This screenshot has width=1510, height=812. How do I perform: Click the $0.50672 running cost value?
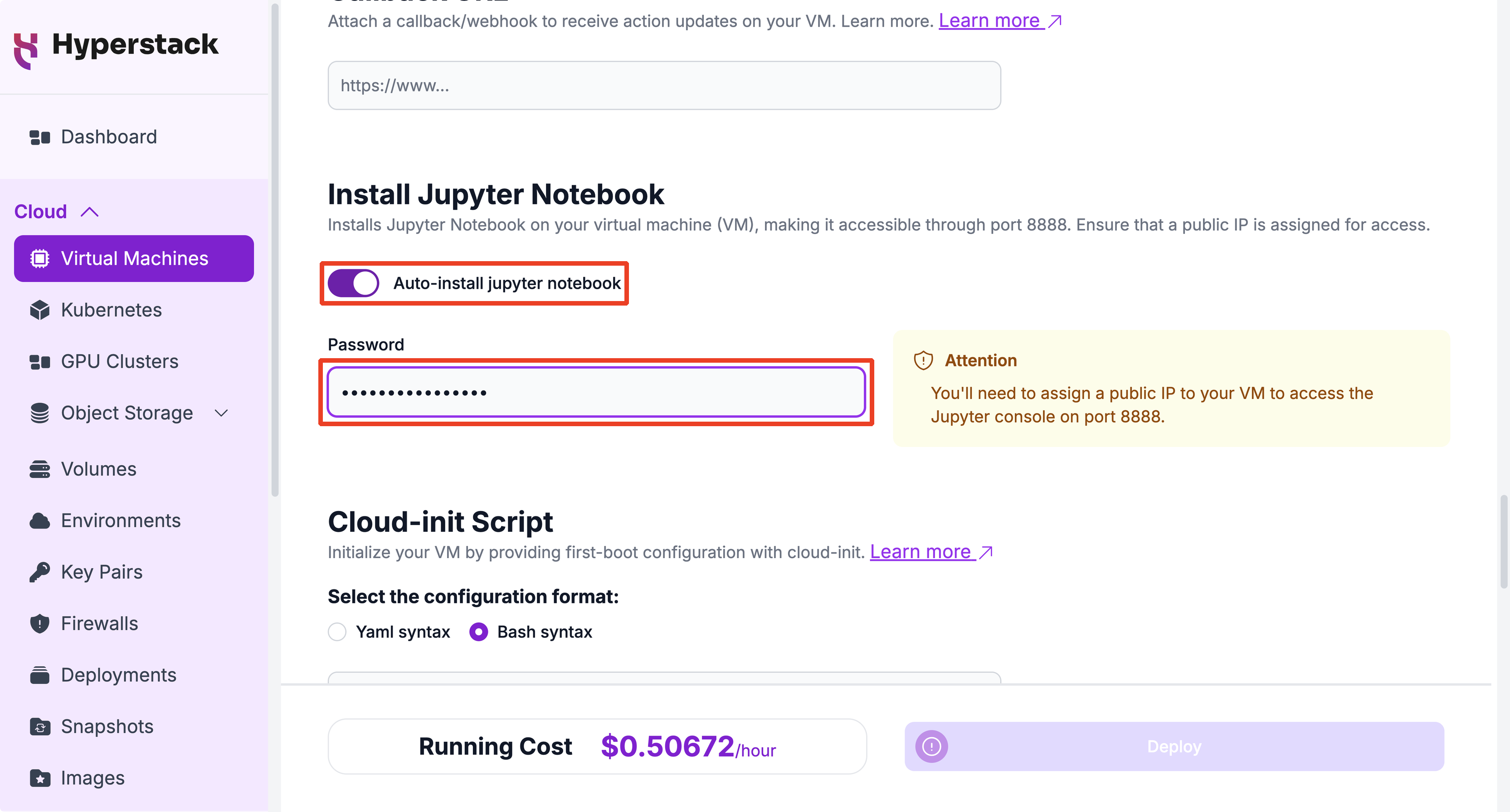coord(667,746)
